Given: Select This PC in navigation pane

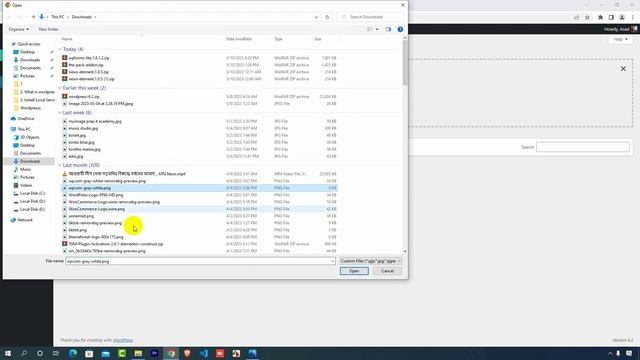Looking at the screenshot, I should pyautogui.click(x=24, y=129).
